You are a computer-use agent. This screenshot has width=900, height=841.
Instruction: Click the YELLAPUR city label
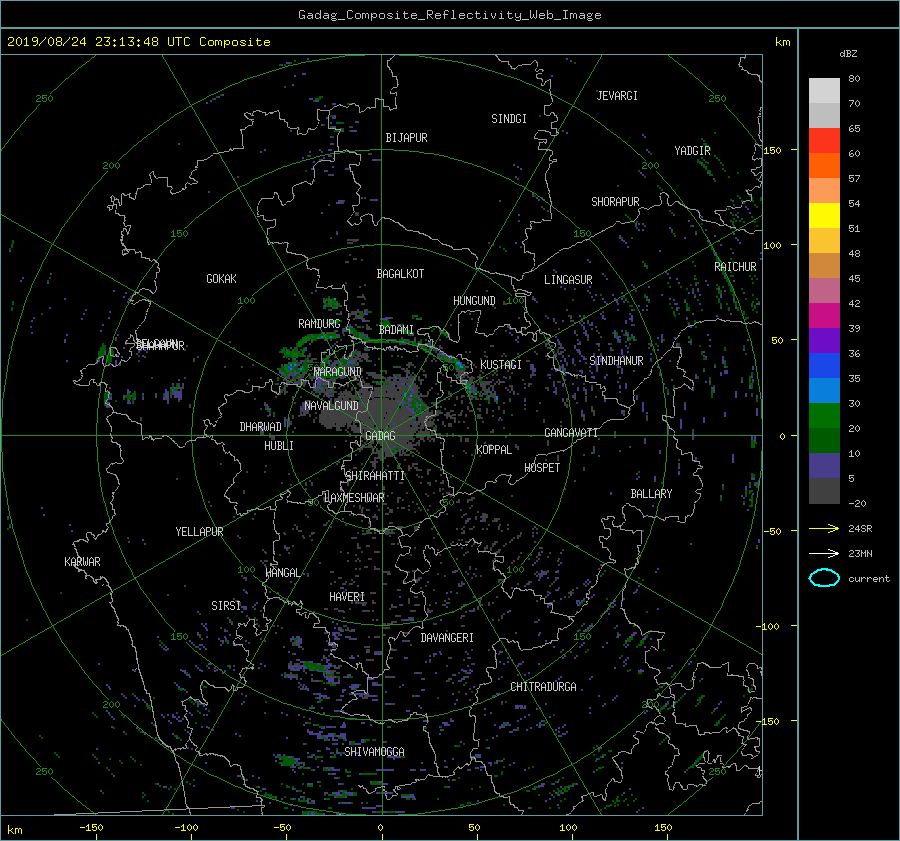pyautogui.click(x=199, y=532)
